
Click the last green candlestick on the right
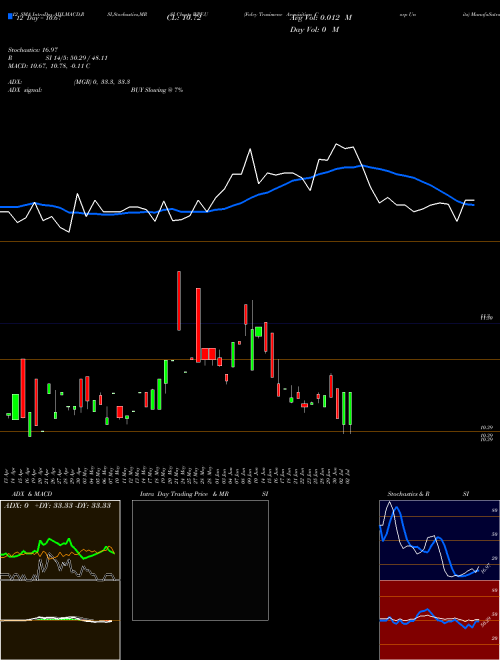[350, 408]
